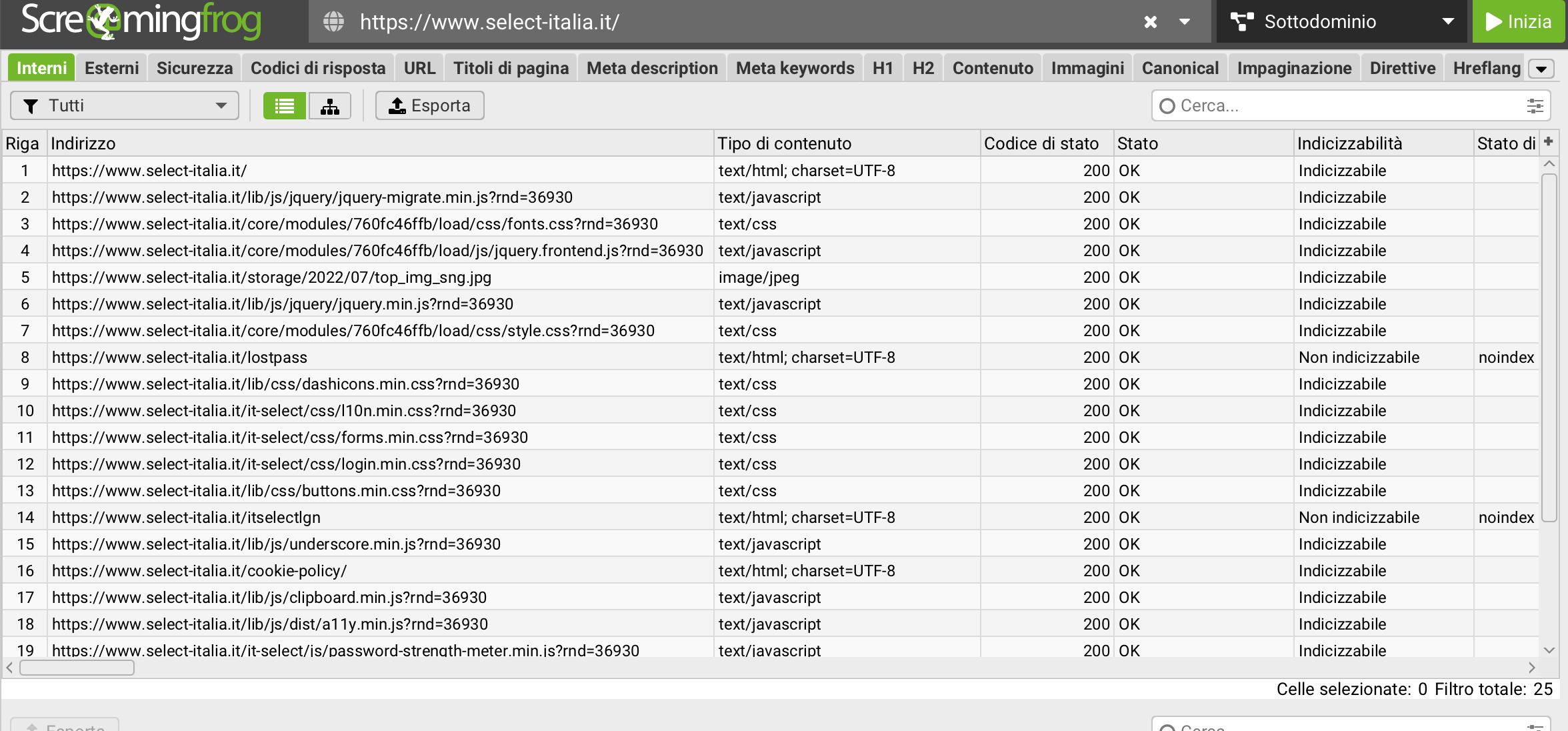
Task: Sort by the Riga column header
Action: coord(23,143)
